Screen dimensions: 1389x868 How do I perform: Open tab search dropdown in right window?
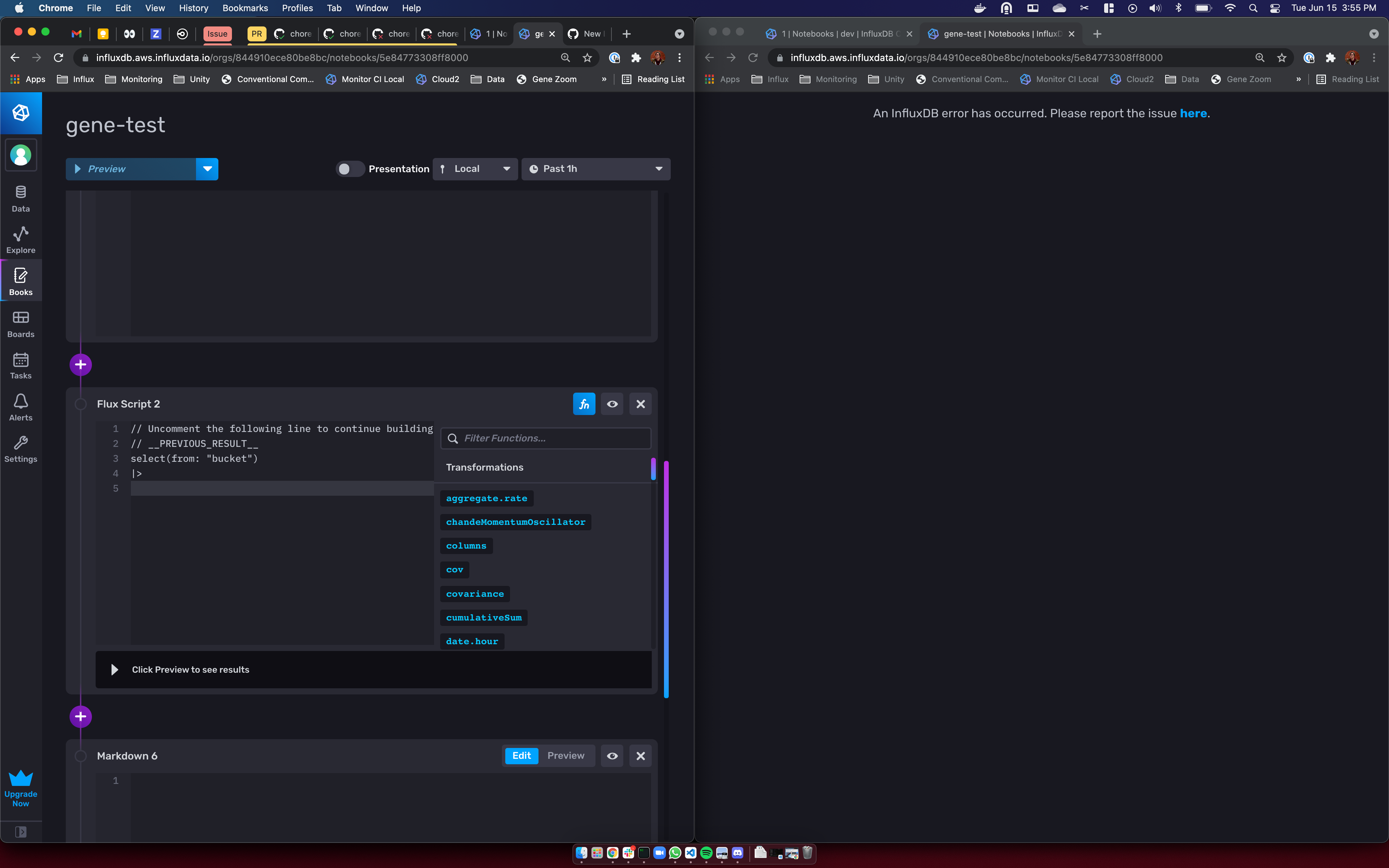[x=1373, y=34]
